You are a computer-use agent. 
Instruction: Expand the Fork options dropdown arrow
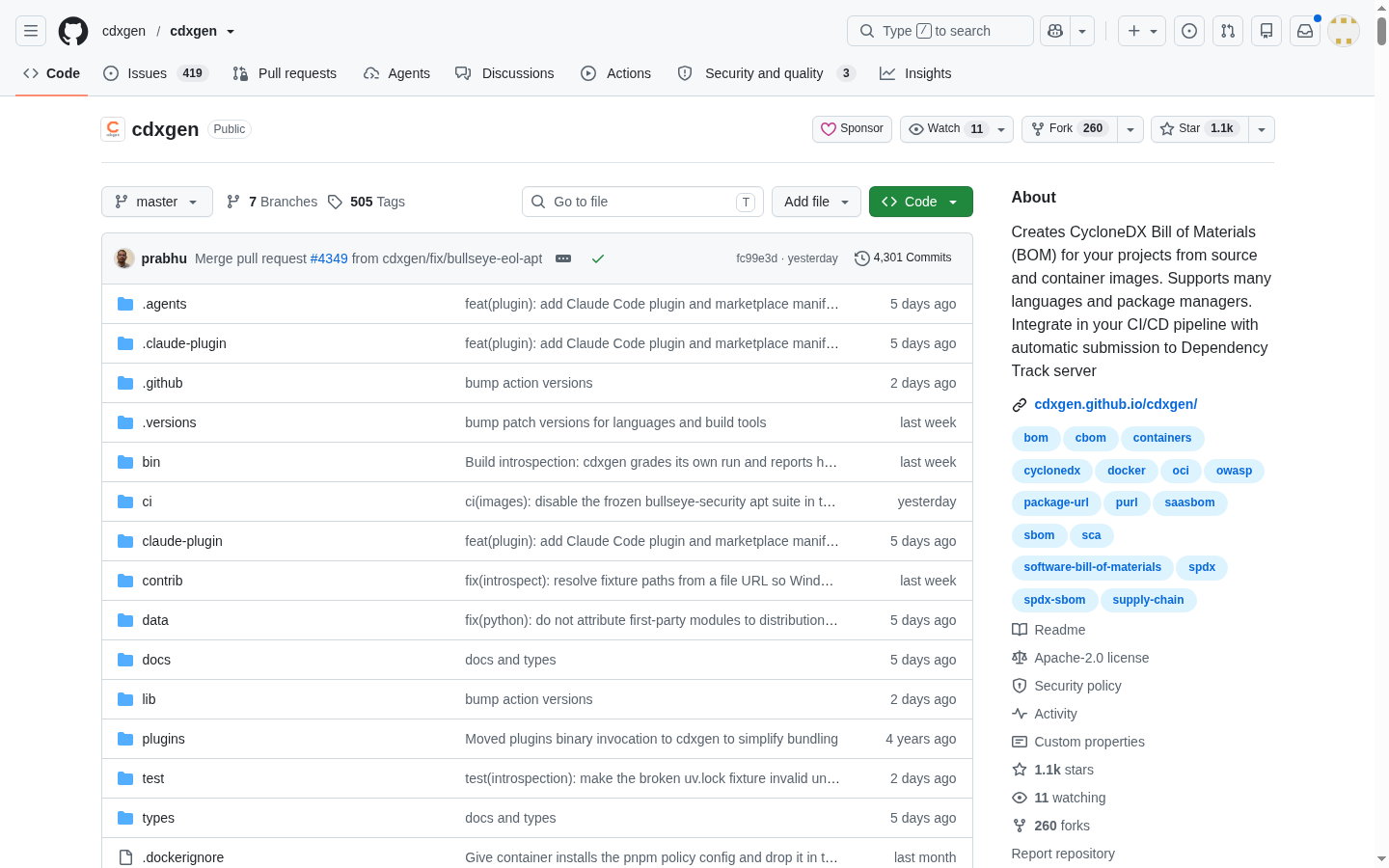tap(1130, 129)
